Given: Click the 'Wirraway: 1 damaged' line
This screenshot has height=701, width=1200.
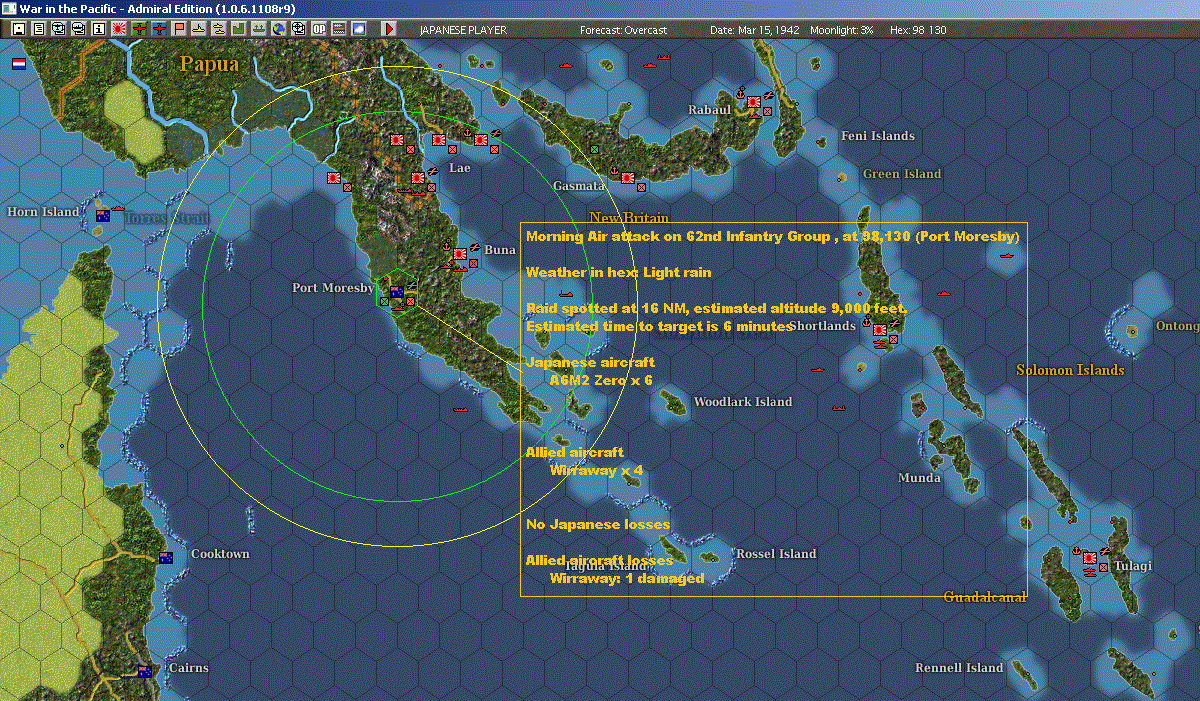Looking at the screenshot, I should 627,578.
